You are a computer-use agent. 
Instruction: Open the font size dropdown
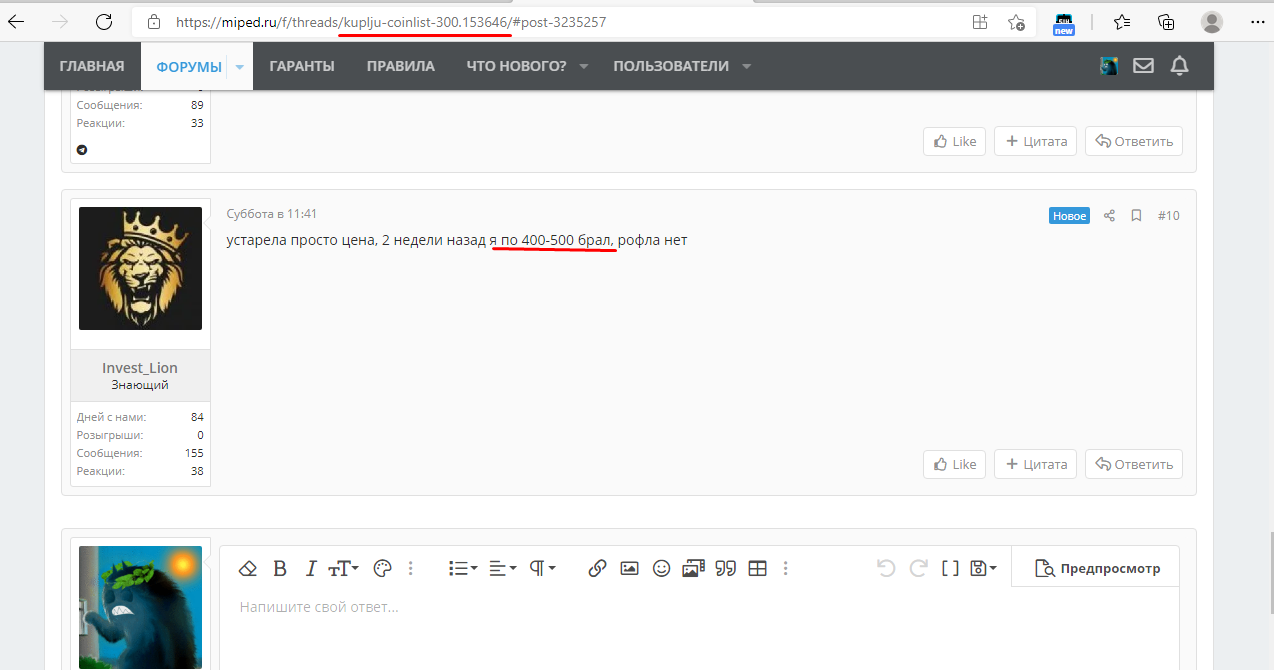coord(343,568)
